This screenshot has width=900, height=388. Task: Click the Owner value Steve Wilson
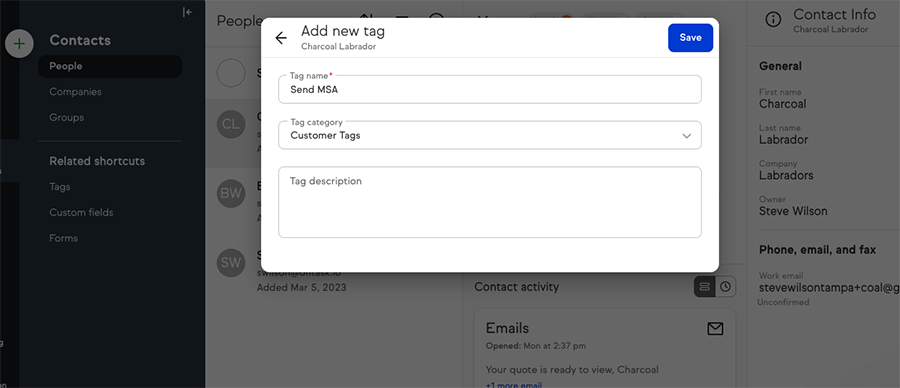click(793, 211)
